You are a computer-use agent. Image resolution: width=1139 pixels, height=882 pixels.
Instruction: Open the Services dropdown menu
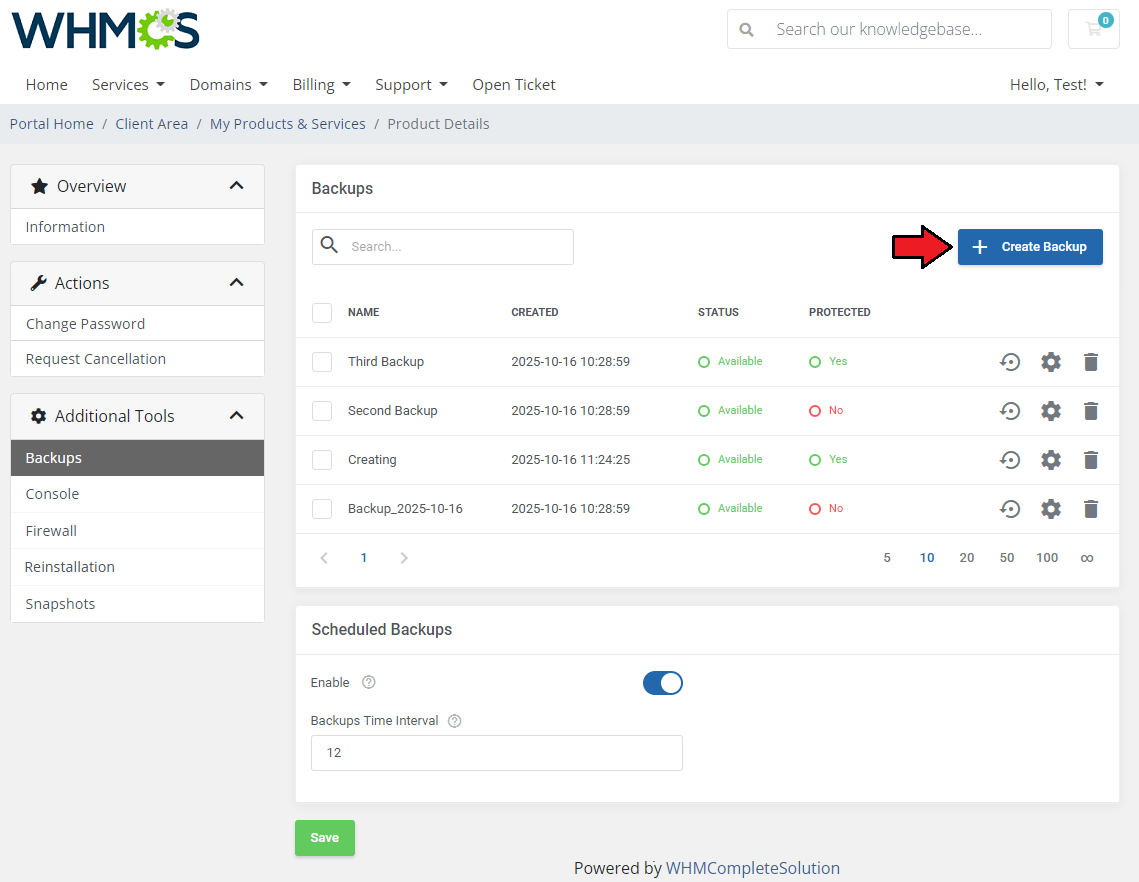(128, 84)
